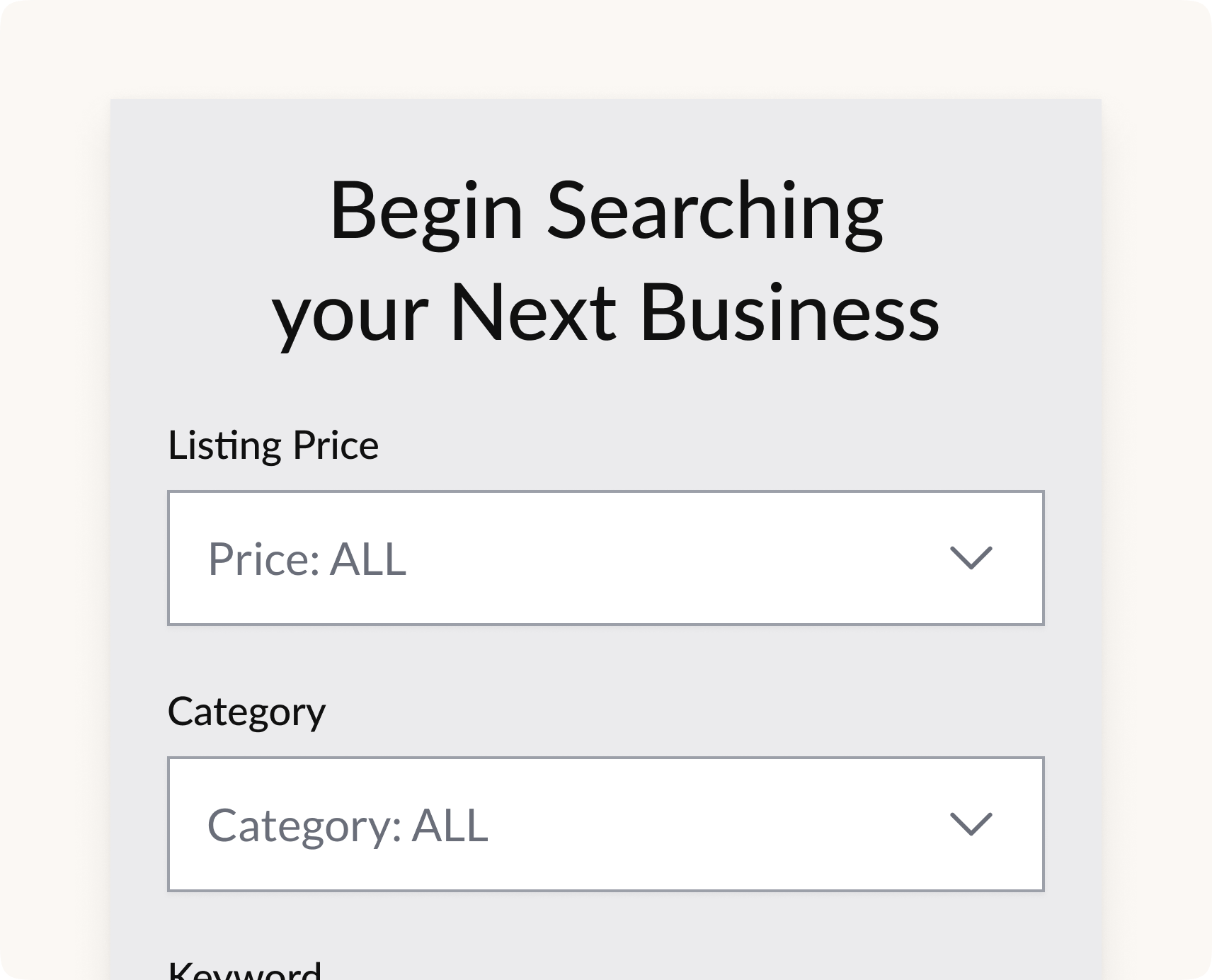This screenshot has height=980, width=1212.
Task: Click the partially visible "Keyword" label
Action: point(245,969)
